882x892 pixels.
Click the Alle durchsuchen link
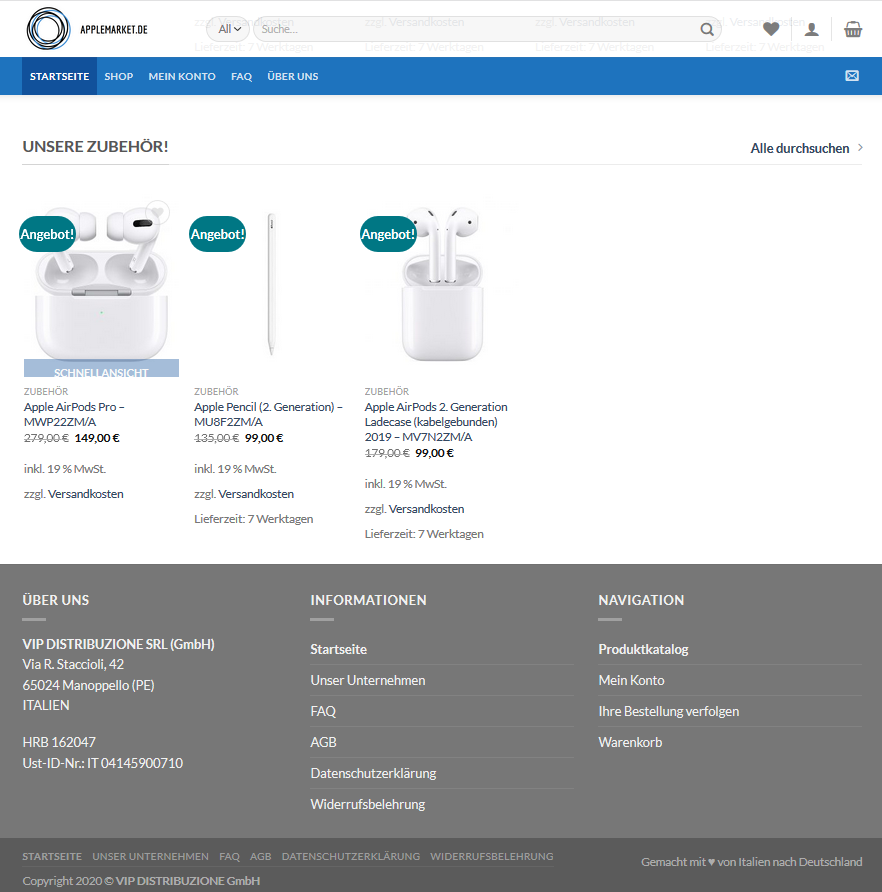(799, 148)
